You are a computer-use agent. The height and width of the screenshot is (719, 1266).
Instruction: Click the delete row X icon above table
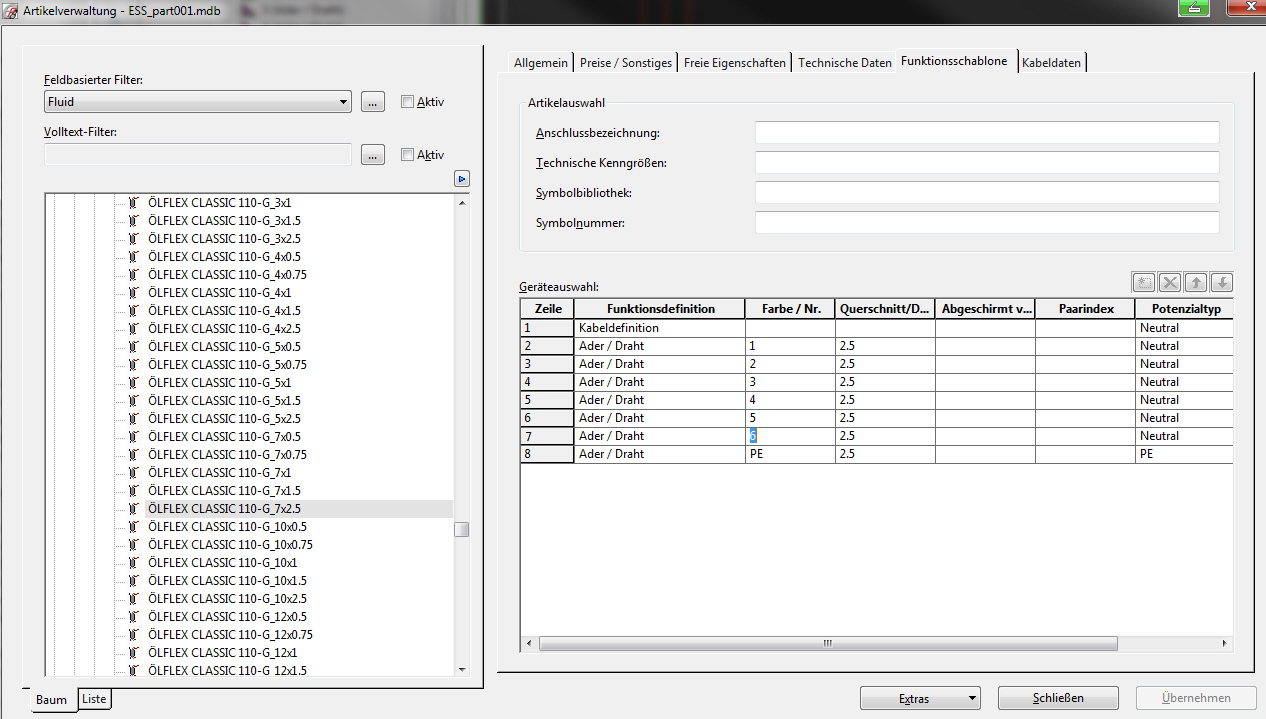tap(1170, 283)
